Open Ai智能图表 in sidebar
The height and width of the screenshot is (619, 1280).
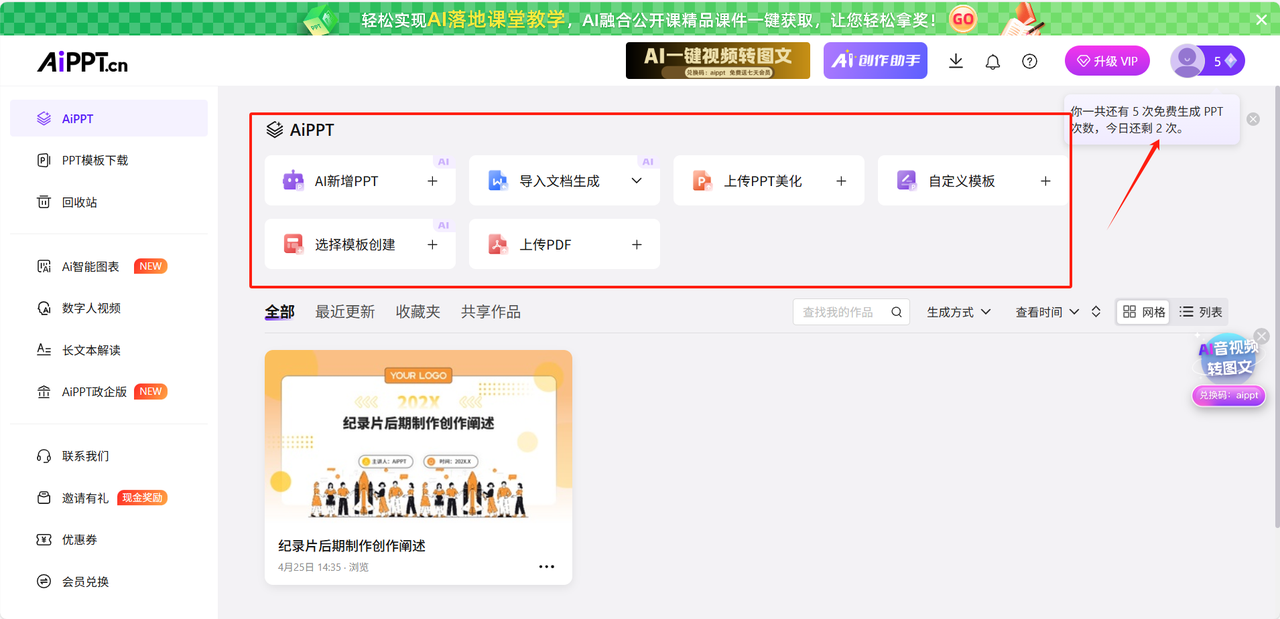109,266
